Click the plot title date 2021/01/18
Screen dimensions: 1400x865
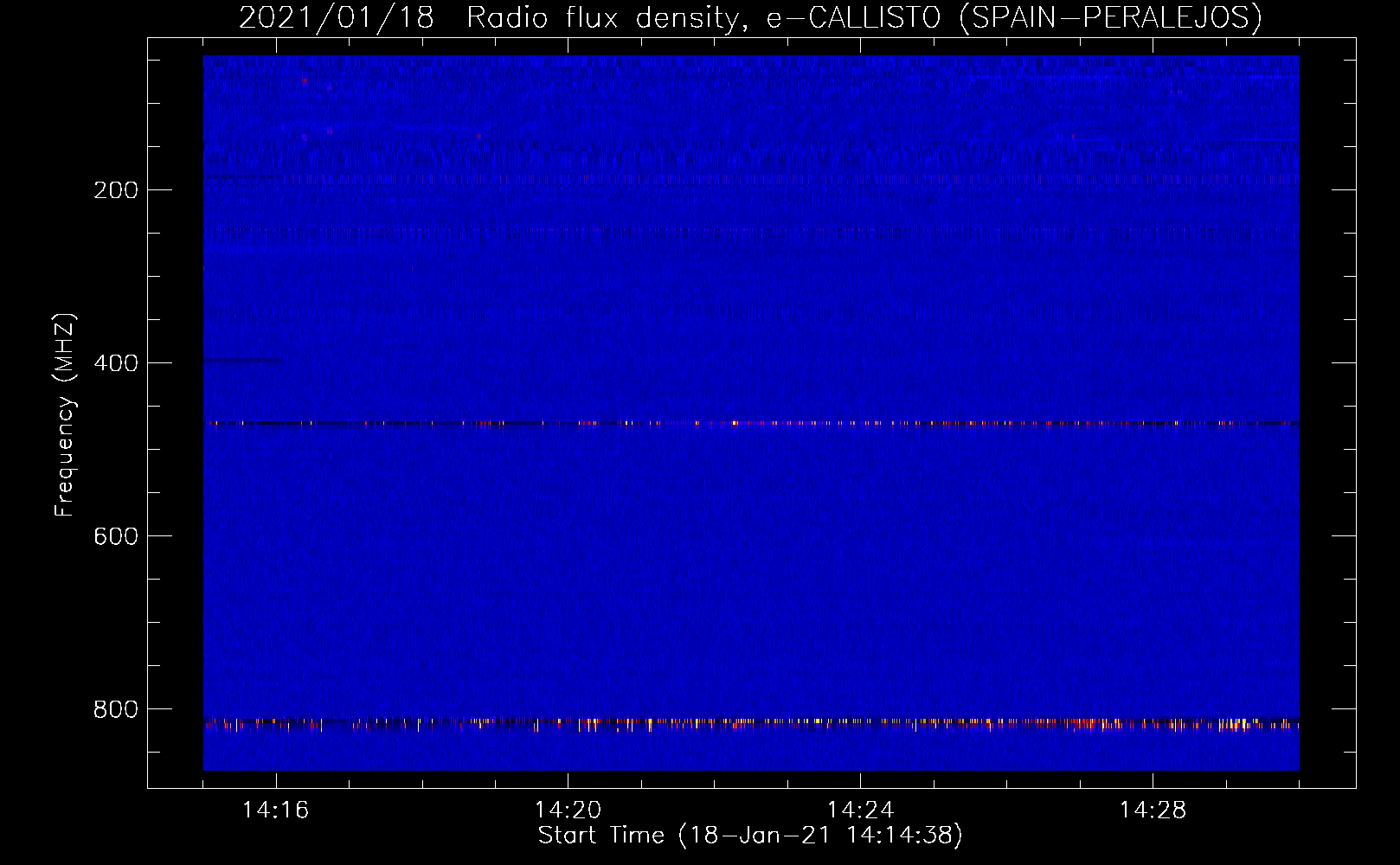[336, 17]
